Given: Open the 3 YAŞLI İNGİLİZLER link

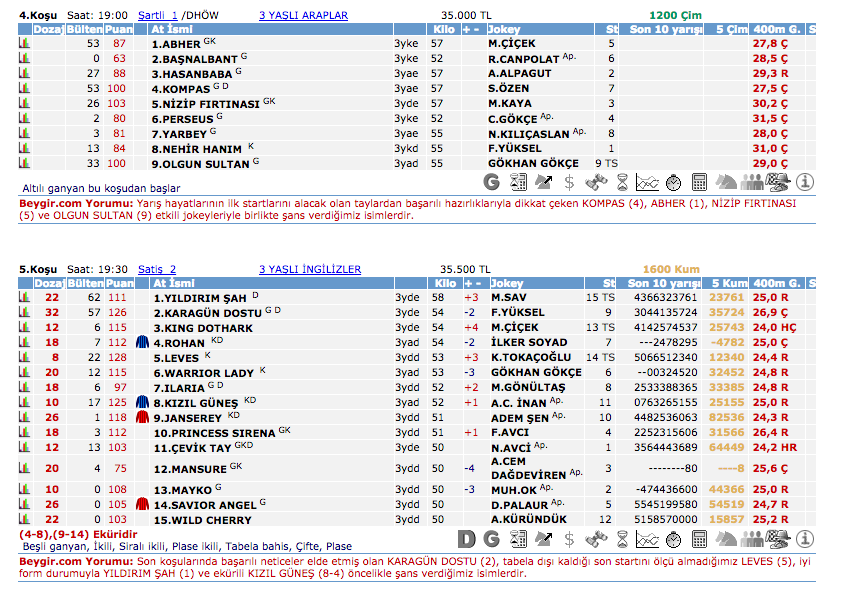Looking at the screenshot, I should [309, 269].
